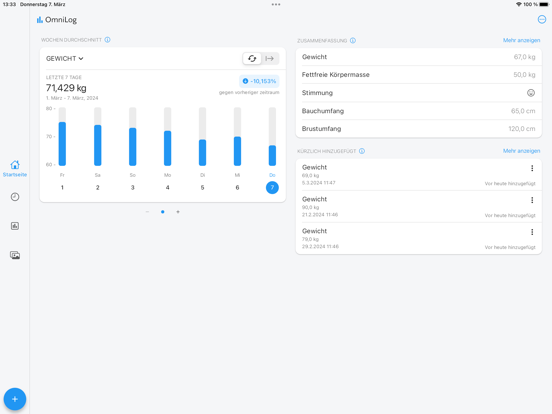Open options for the 90,0 kg Gewicht entry
Viewport: 552px width, 414px height.
coord(532,200)
